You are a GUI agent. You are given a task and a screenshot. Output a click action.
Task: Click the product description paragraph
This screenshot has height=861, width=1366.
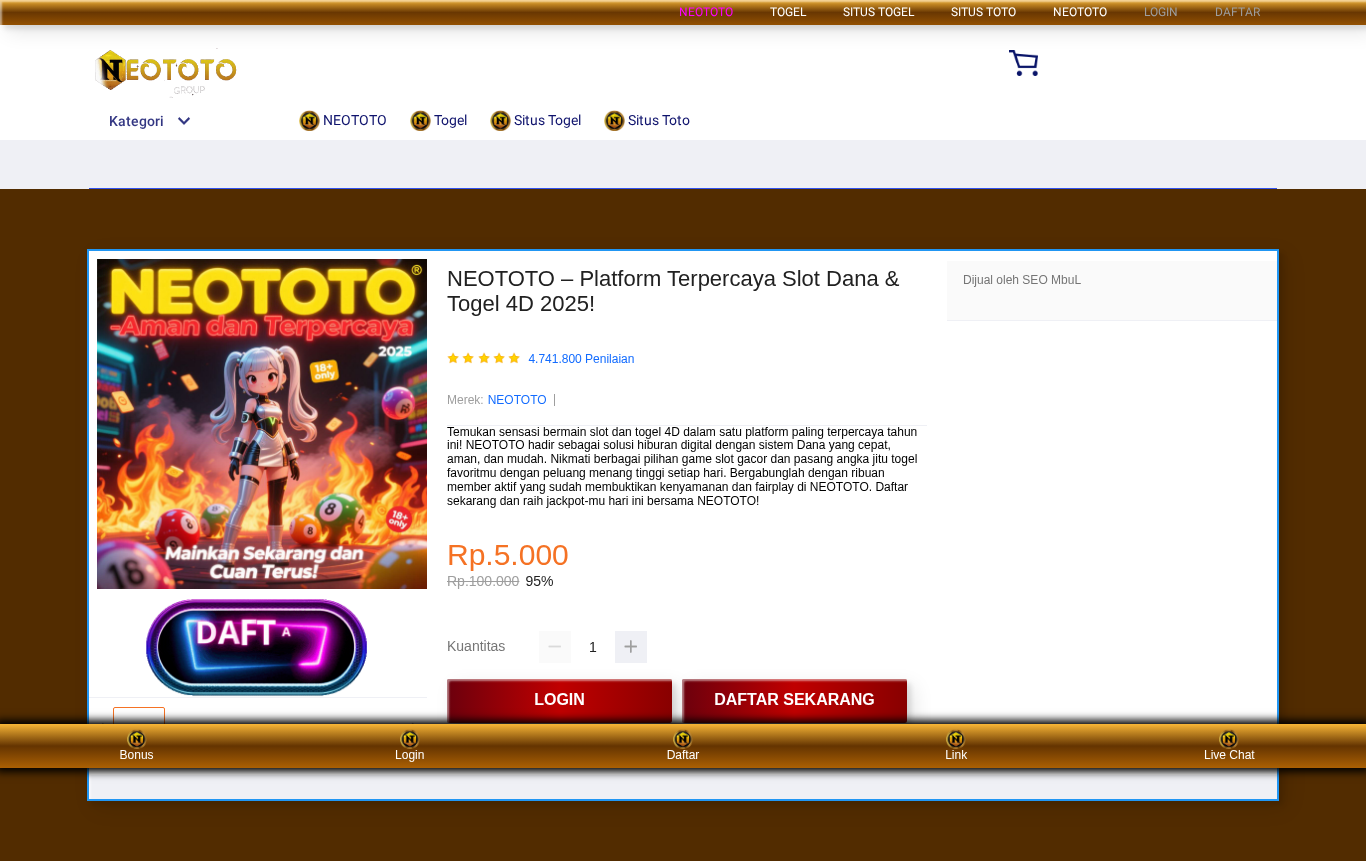point(682,466)
